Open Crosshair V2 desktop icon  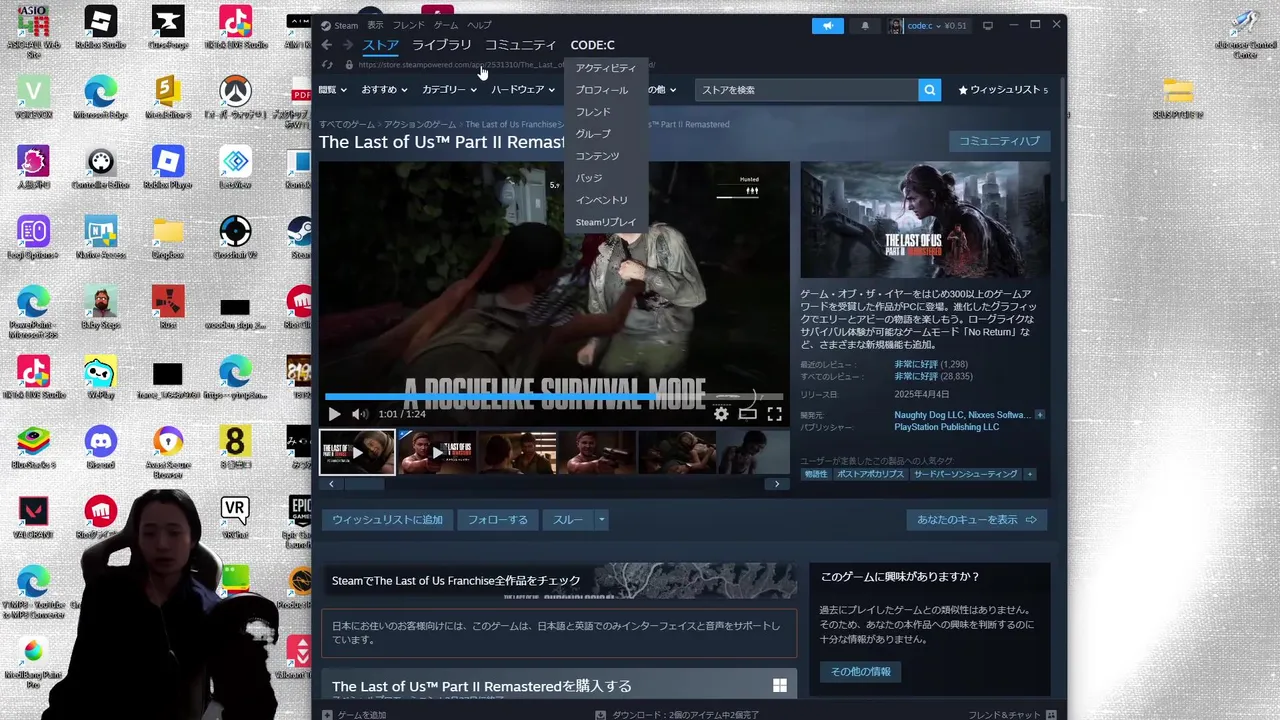[235, 237]
